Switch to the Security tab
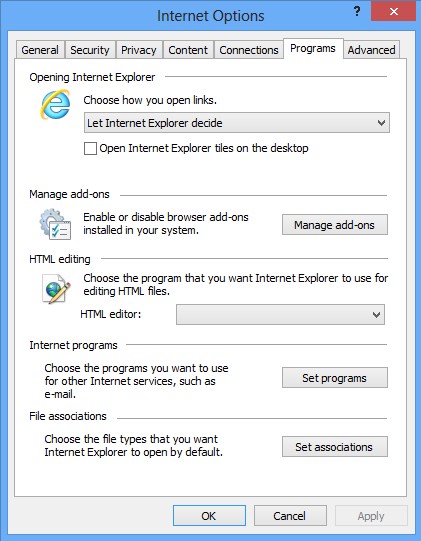Screen dimensions: 421x541 tap(90, 50)
